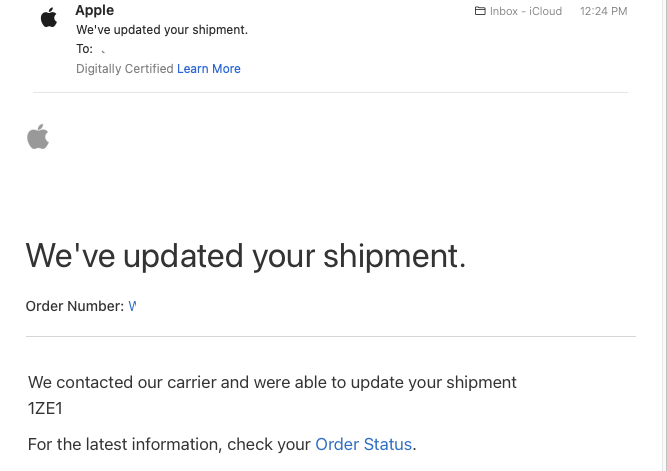Click the "Digitally Certified" label
Viewport: 667px width, 471px height.
point(124,69)
